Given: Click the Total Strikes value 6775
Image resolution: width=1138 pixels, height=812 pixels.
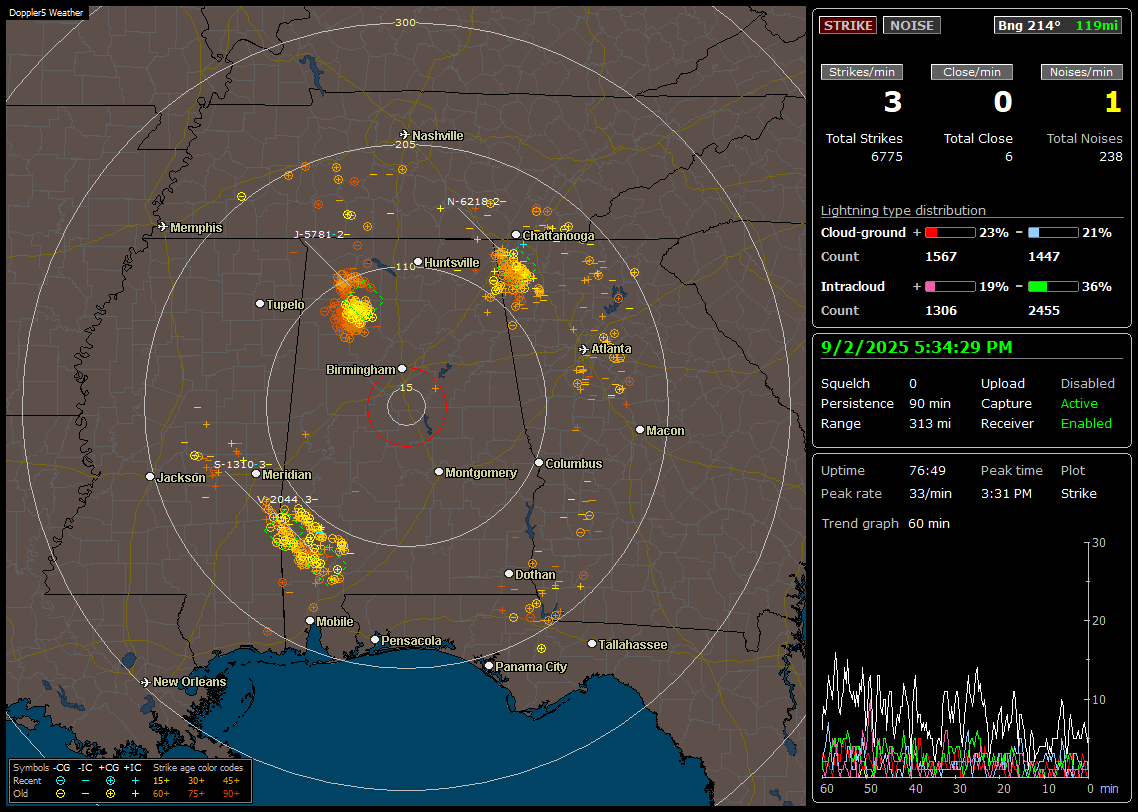Looking at the screenshot, I should tap(887, 157).
